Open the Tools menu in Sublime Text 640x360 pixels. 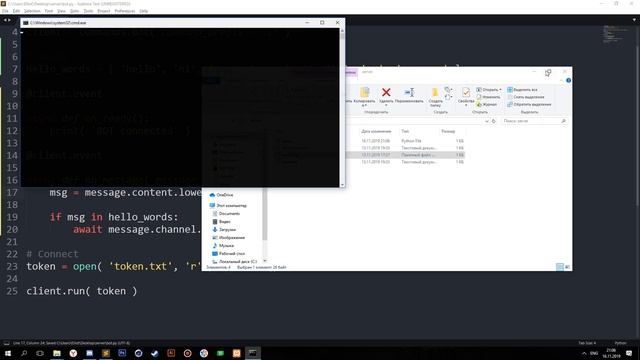pyautogui.click(x=88, y=11)
